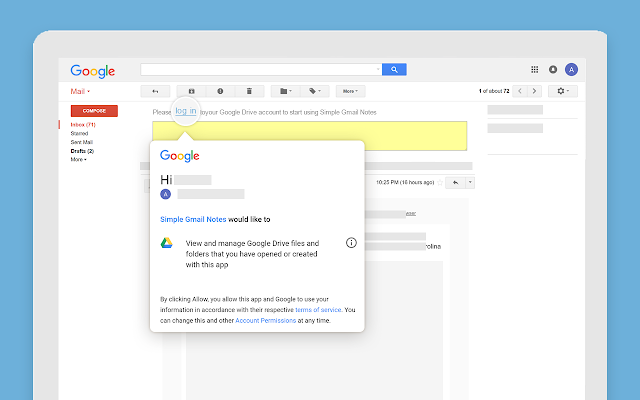The height and width of the screenshot is (400, 640).
Task: Open the Google apps grid
Action: coord(534,69)
